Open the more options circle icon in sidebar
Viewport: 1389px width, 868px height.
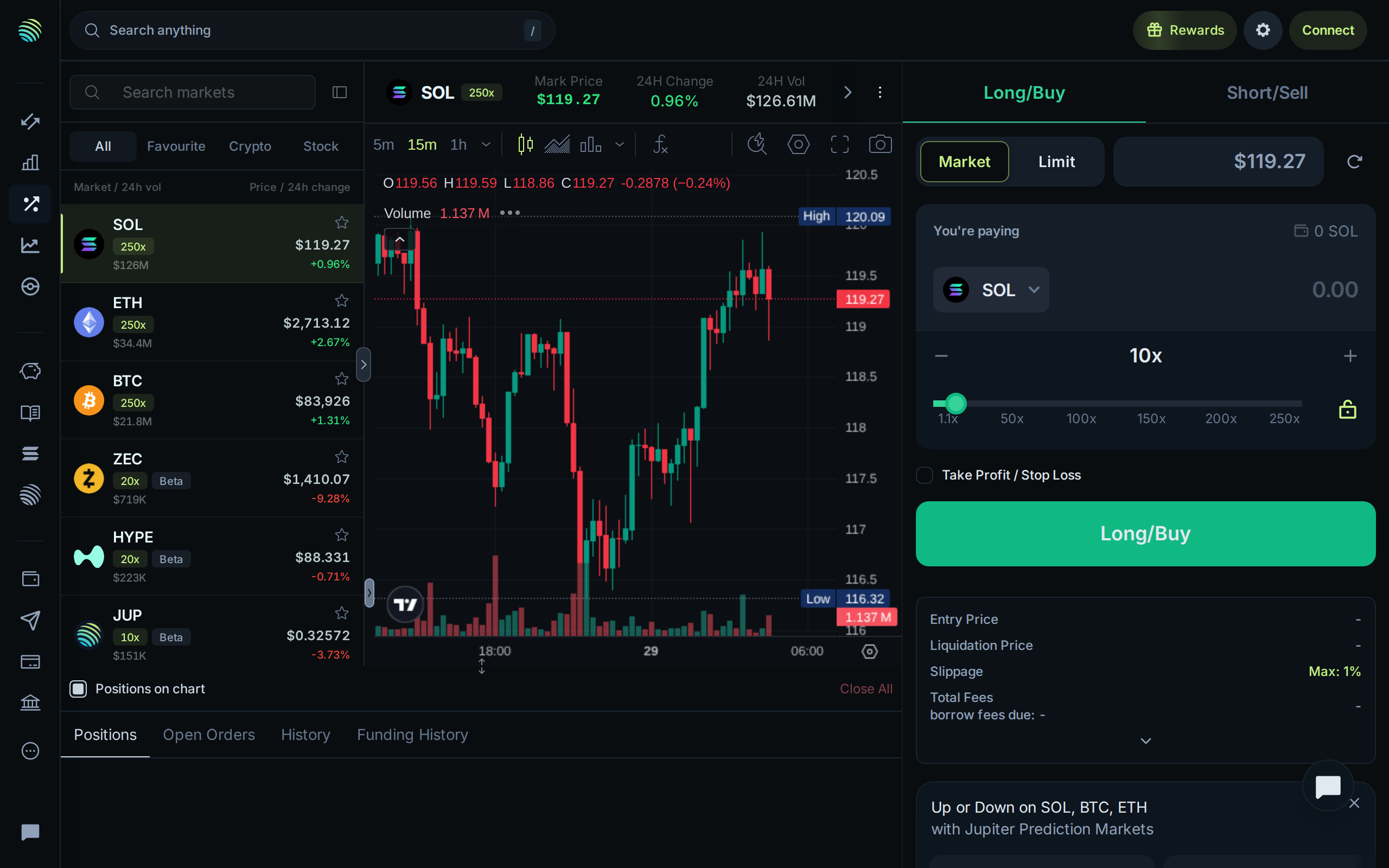point(30,750)
